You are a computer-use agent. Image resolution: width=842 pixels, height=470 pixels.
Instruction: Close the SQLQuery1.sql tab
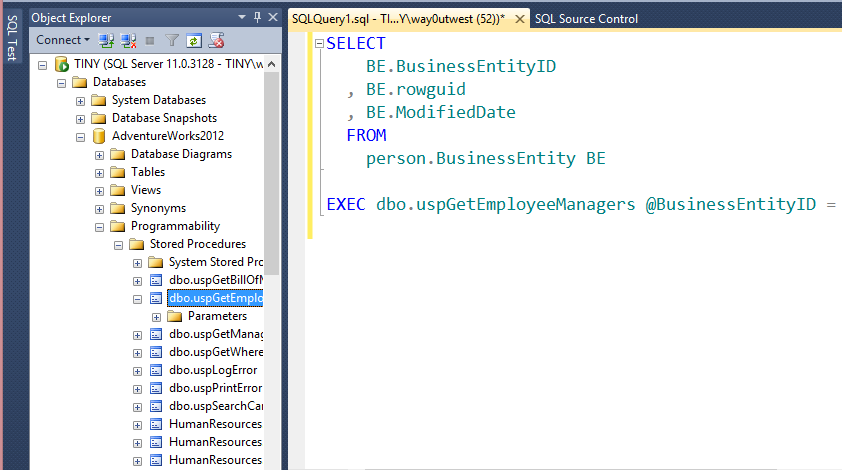pyautogui.click(x=520, y=19)
